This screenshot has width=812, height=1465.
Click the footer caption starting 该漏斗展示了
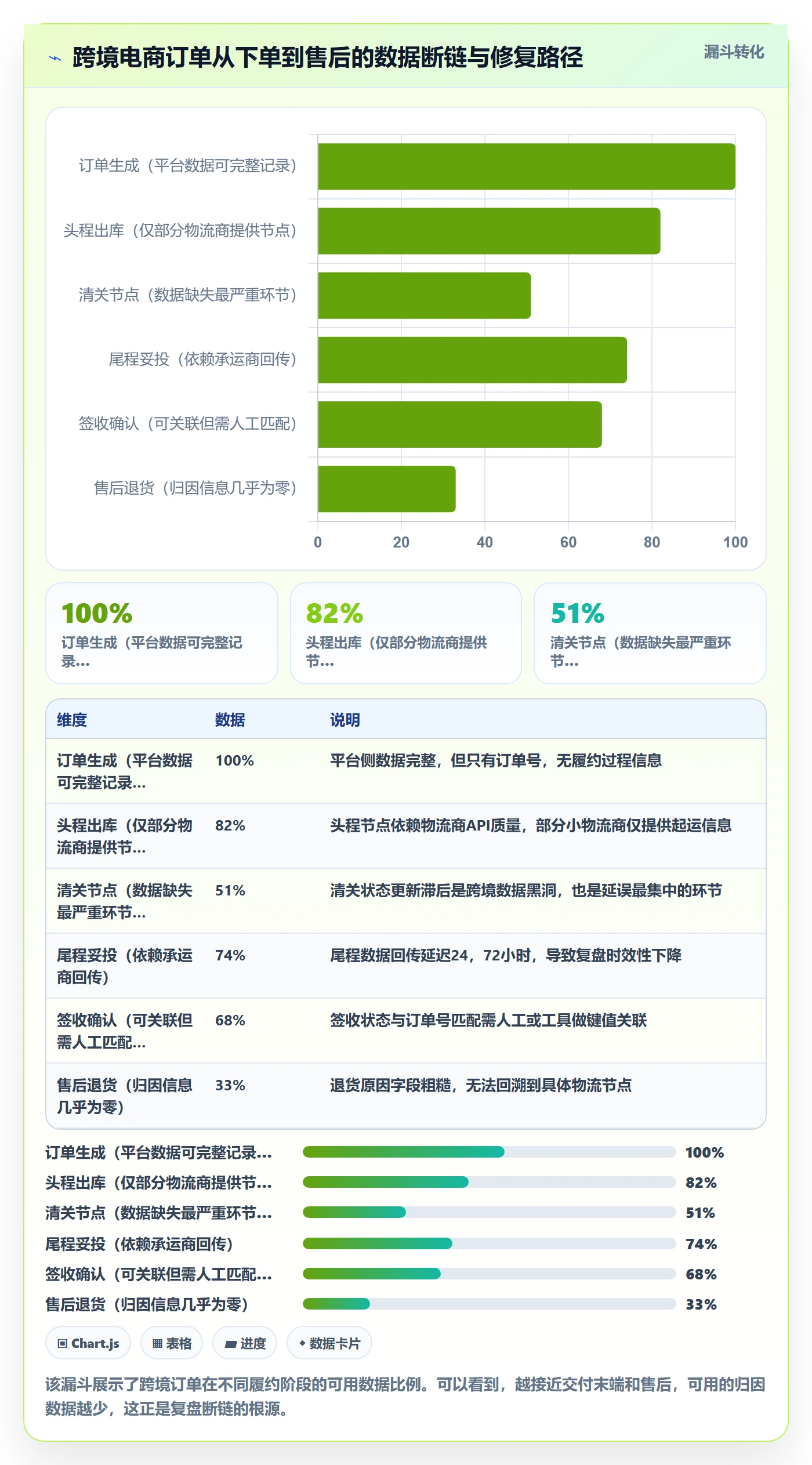405,1397
